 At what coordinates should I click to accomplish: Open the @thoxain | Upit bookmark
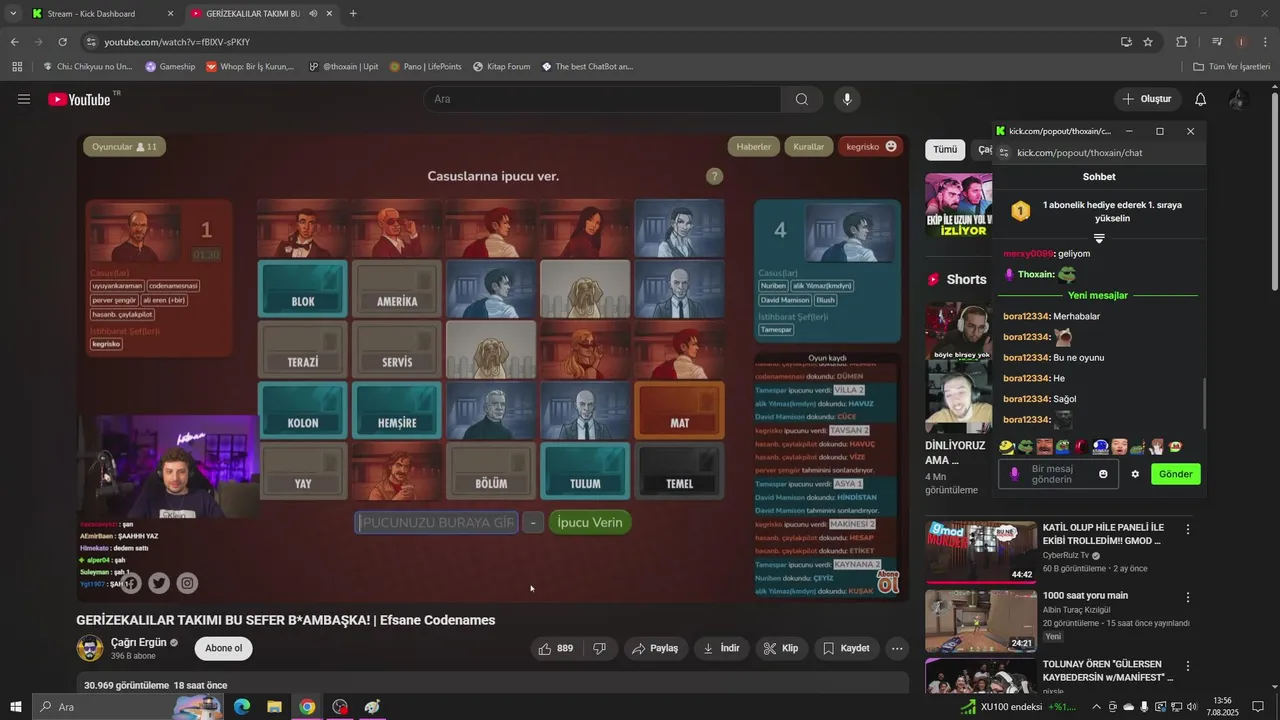click(x=343, y=67)
